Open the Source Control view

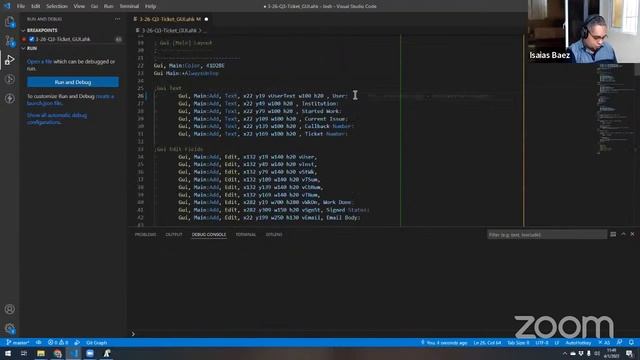10,41
